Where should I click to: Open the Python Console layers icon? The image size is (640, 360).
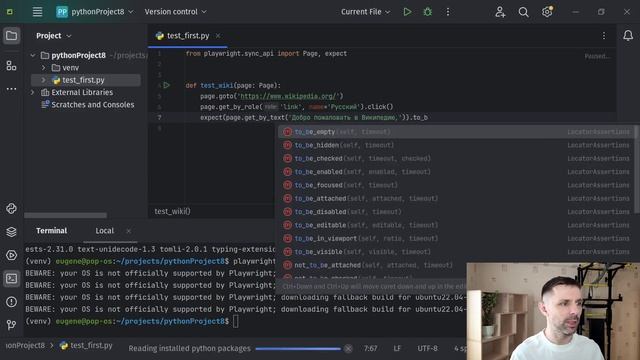pyautogui.click(x=11, y=232)
